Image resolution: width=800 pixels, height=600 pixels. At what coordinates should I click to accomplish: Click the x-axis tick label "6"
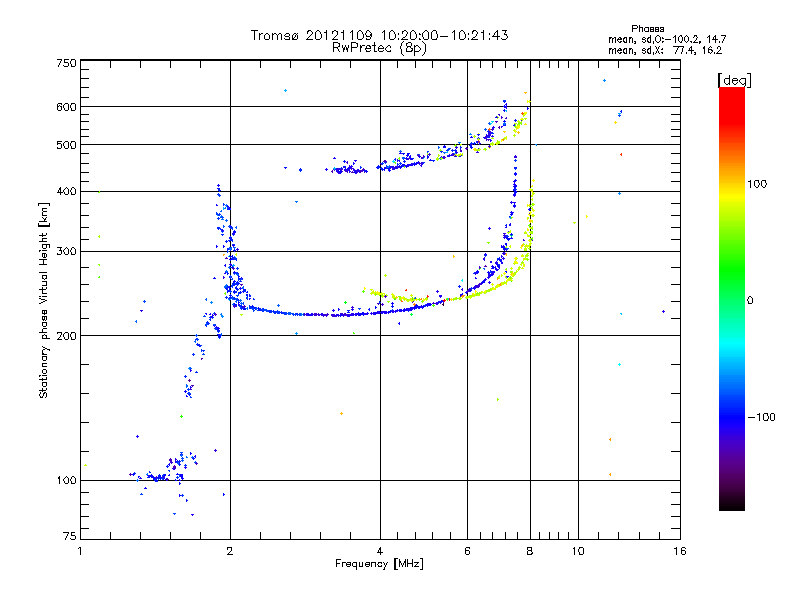pyautogui.click(x=467, y=551)
